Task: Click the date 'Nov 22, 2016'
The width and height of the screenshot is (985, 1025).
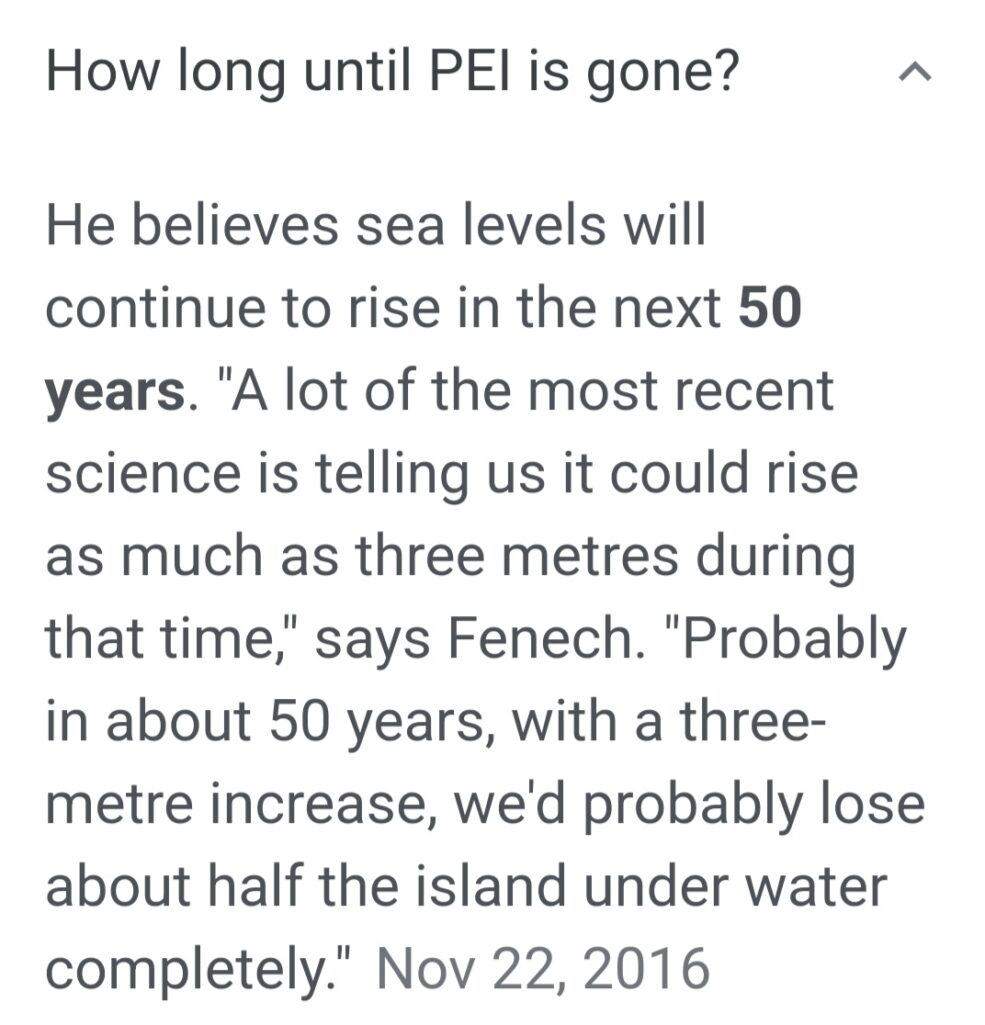Action: coord(543,969)
